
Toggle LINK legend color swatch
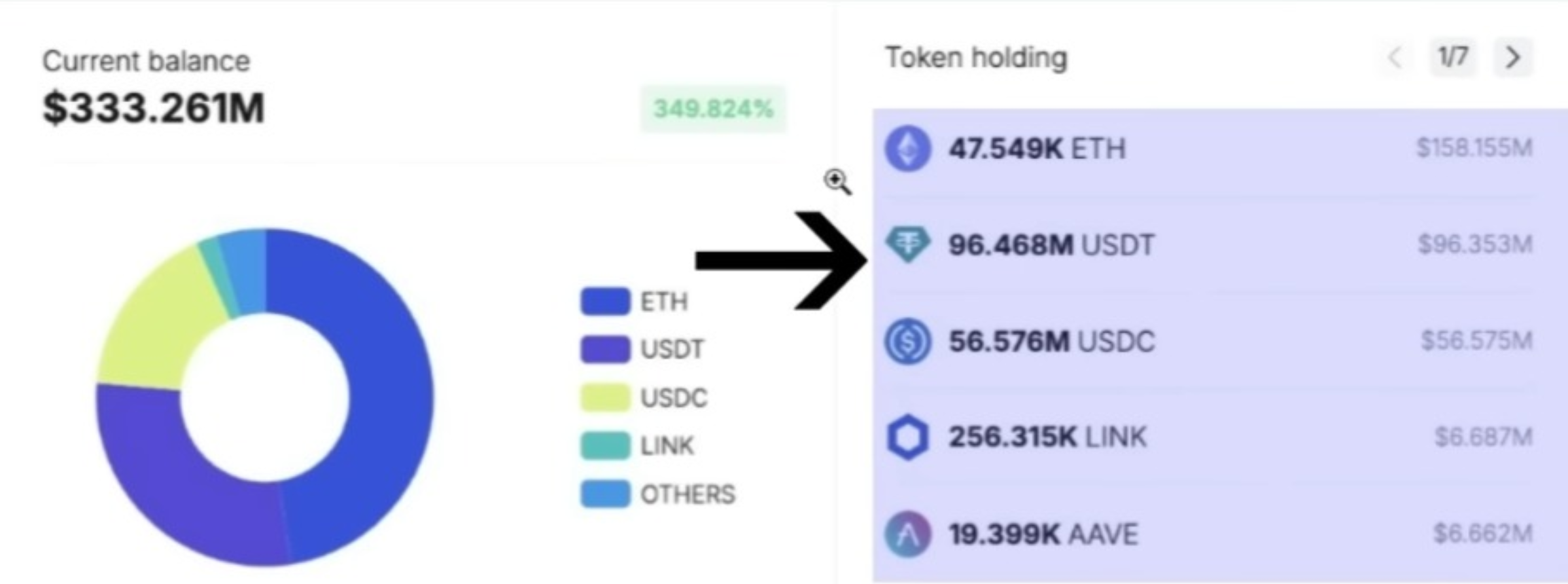(x=605, y=446)
